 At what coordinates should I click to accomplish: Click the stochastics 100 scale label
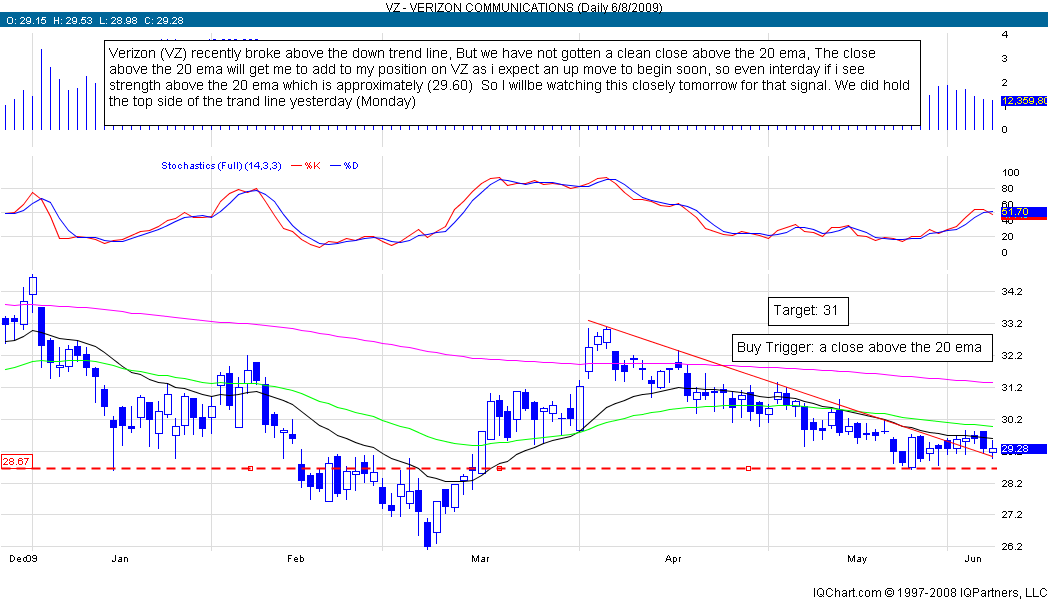click(1011, 173)
